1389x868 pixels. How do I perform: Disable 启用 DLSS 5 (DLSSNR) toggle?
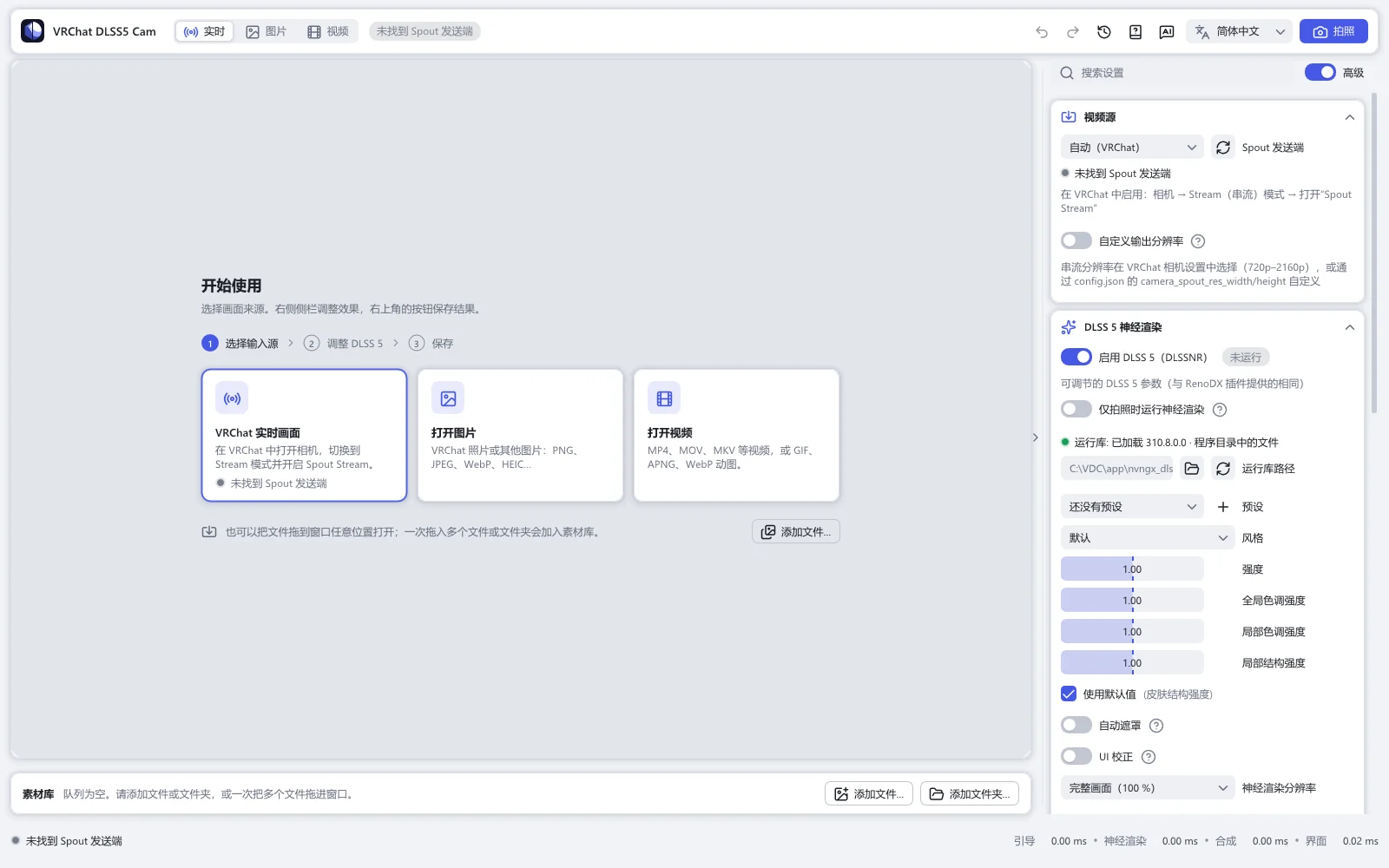tap(1076, 357)
